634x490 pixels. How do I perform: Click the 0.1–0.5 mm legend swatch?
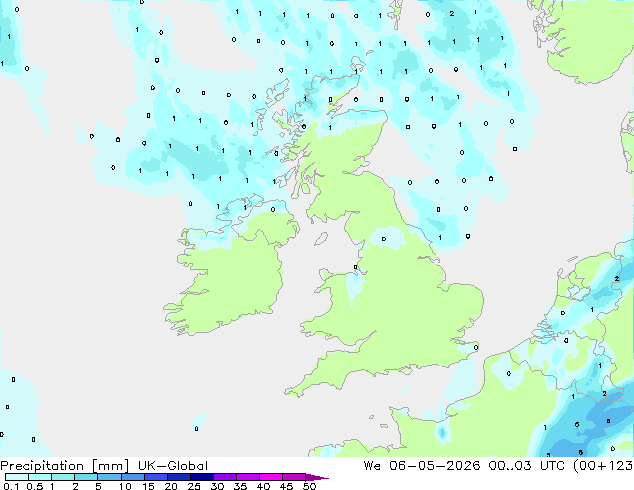pos(17,477)
